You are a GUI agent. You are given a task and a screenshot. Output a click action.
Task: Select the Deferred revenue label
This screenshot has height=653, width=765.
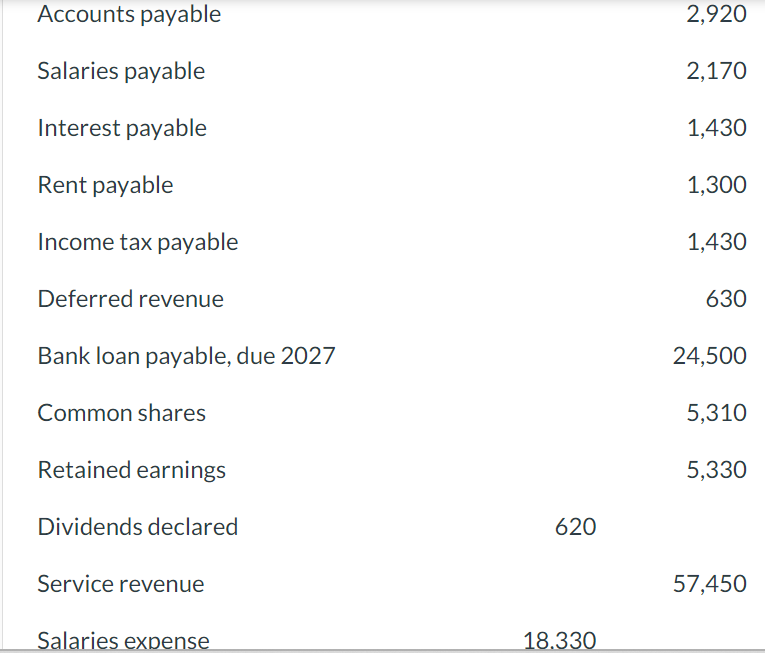(x=130, y=299)
